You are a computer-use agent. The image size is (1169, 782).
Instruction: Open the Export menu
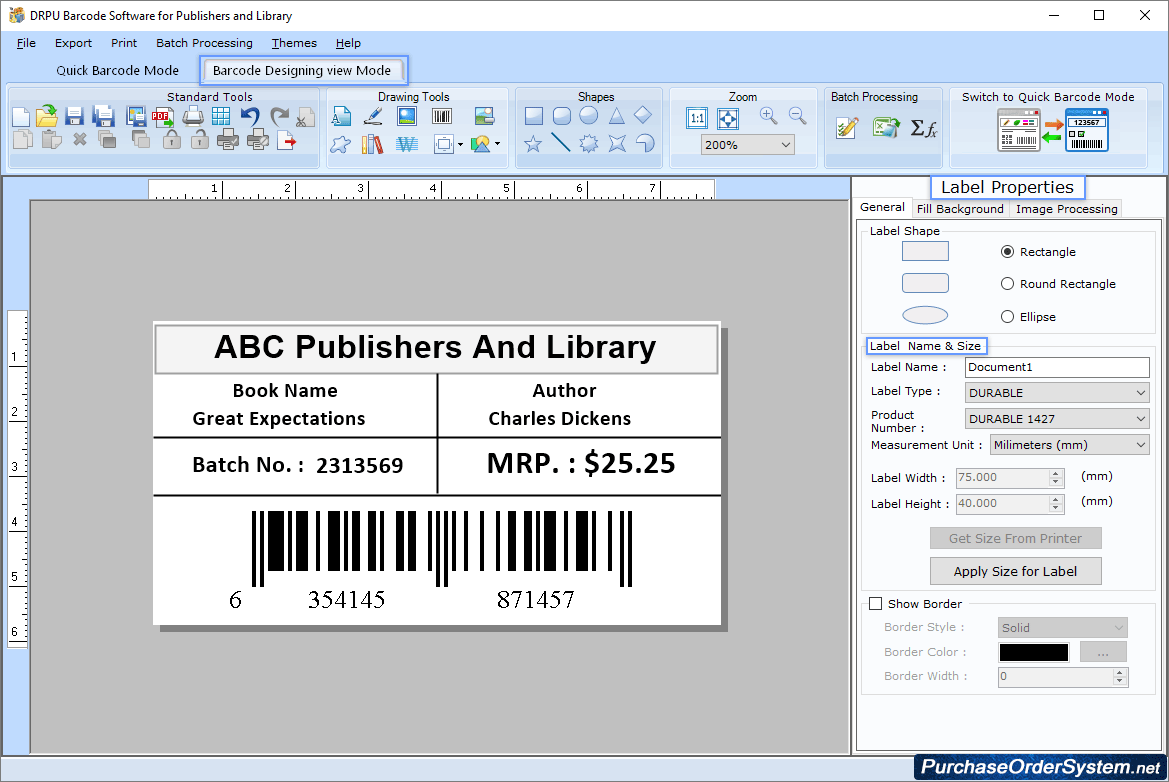point(73,43)
